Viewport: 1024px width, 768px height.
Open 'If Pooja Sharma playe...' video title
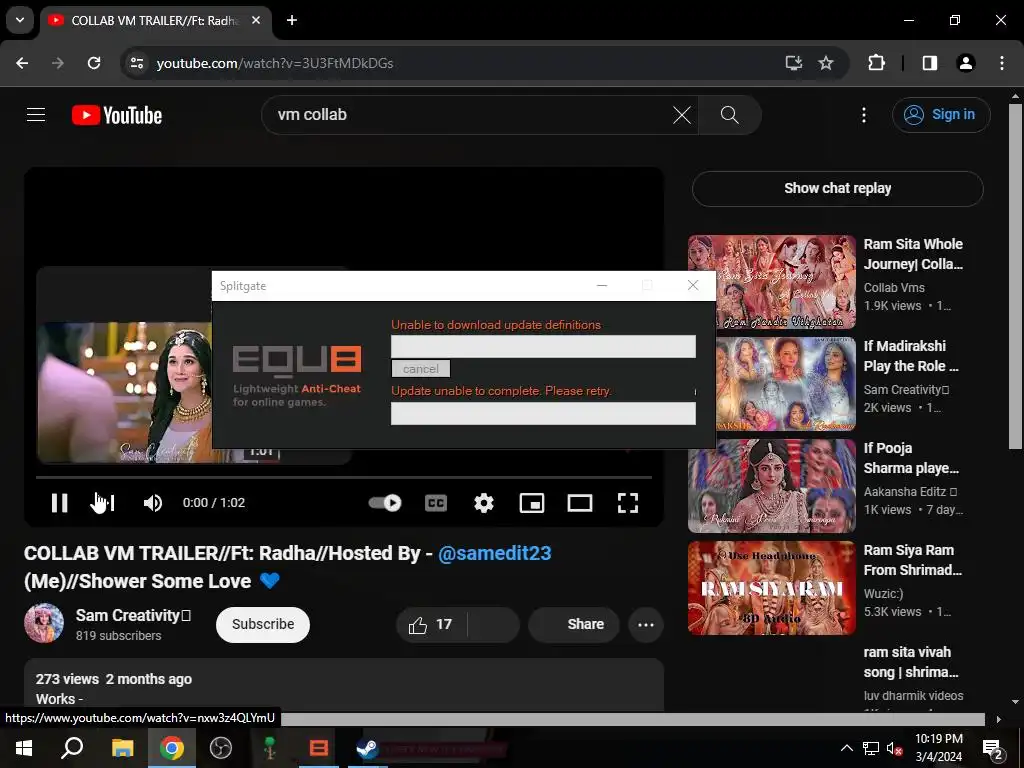tap(911, 458)
